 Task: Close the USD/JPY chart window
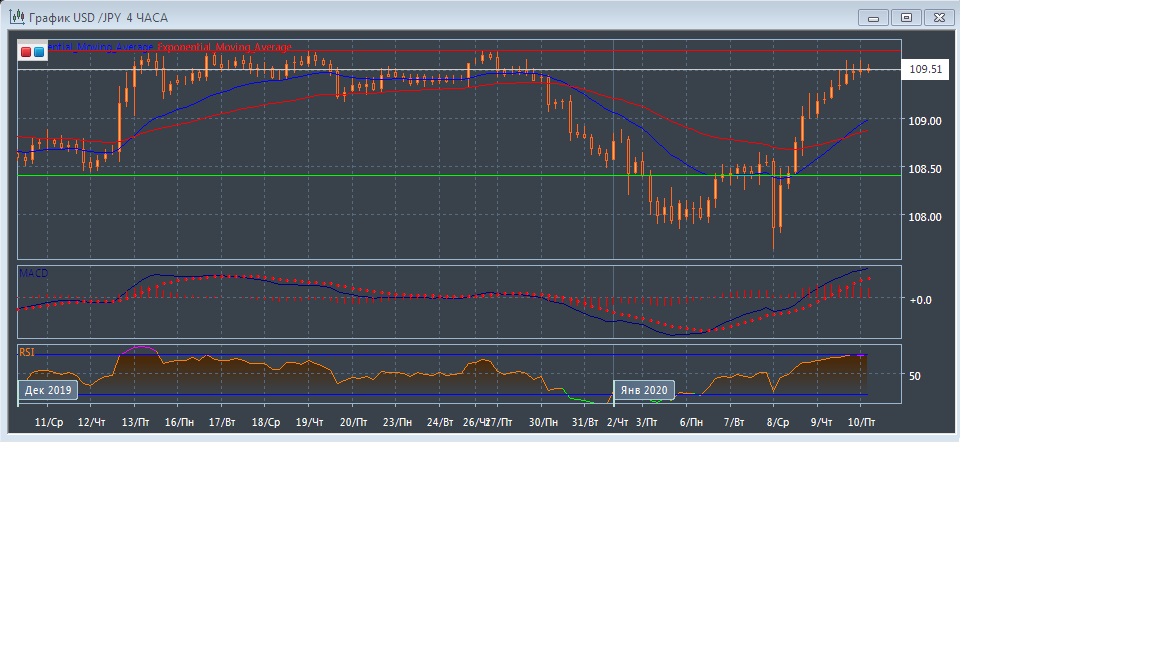point(939,17)
